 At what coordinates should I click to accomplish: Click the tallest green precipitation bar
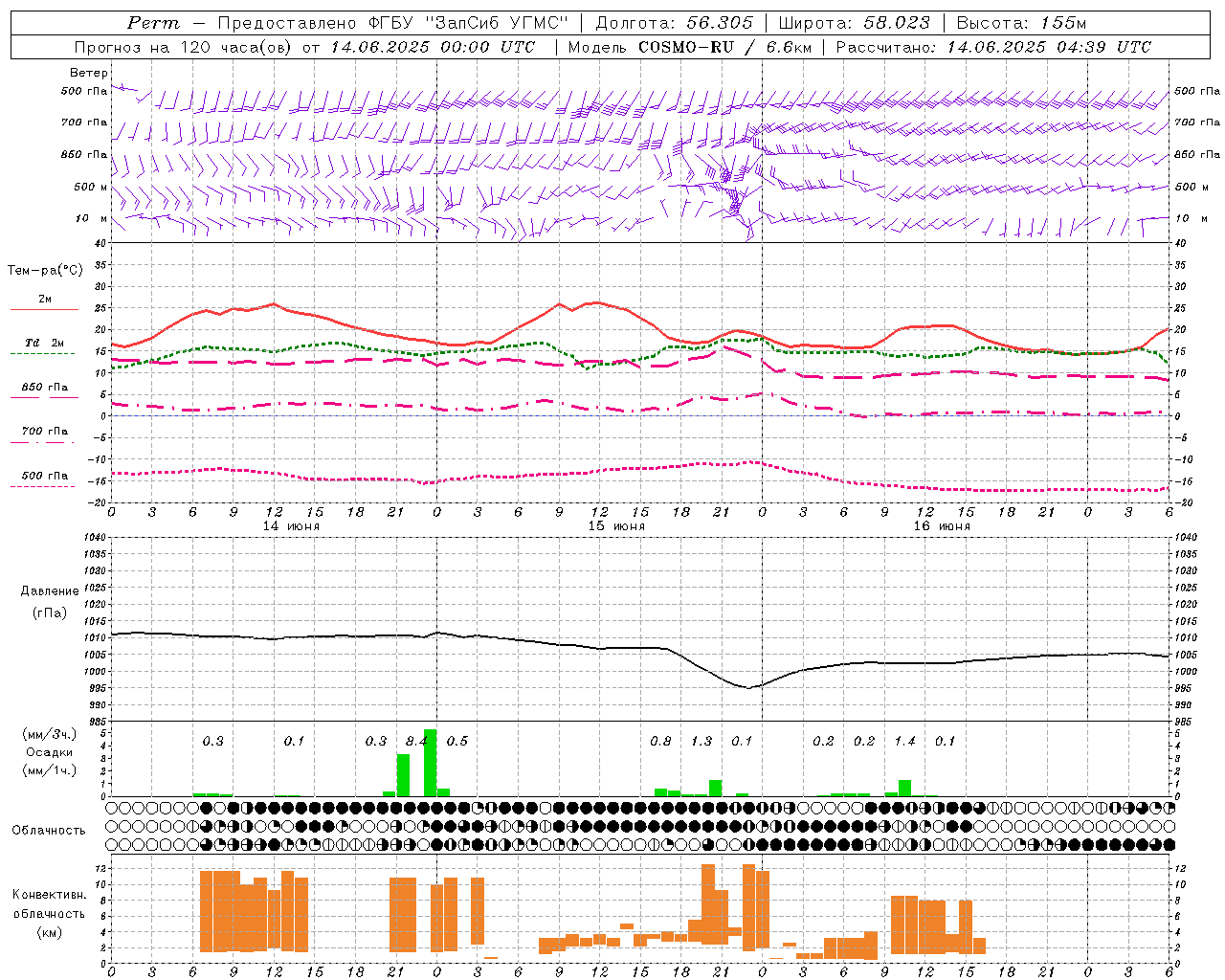tap(430, 763)
